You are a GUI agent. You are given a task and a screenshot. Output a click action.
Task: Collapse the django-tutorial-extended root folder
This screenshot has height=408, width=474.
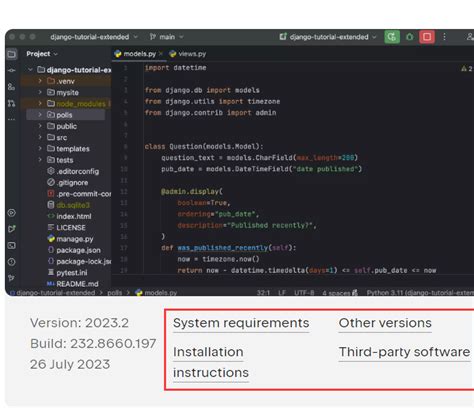30,70
